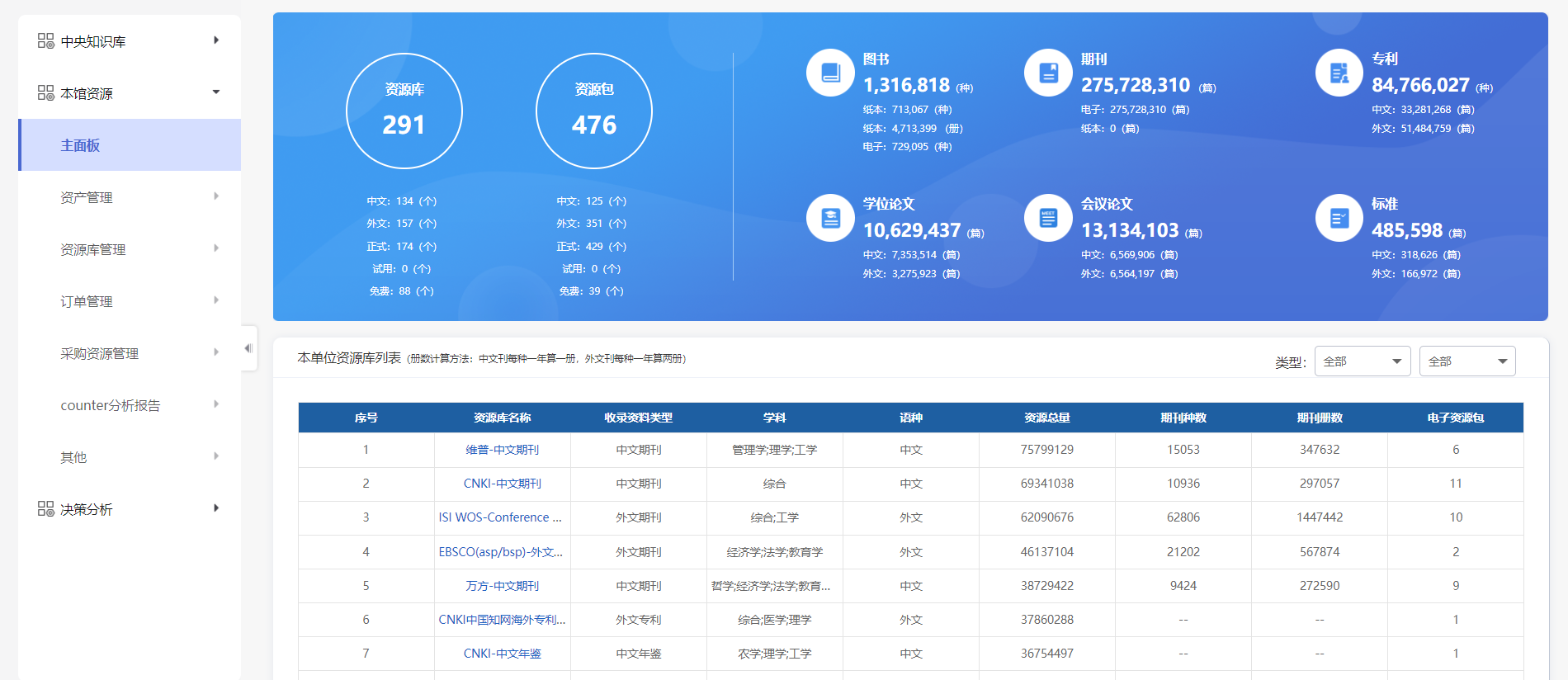Viewport: 1568px width, 680px height.
Task: Click the 中央知识库 grid icon
Action: pyautogui.click(x=46, y=40)
